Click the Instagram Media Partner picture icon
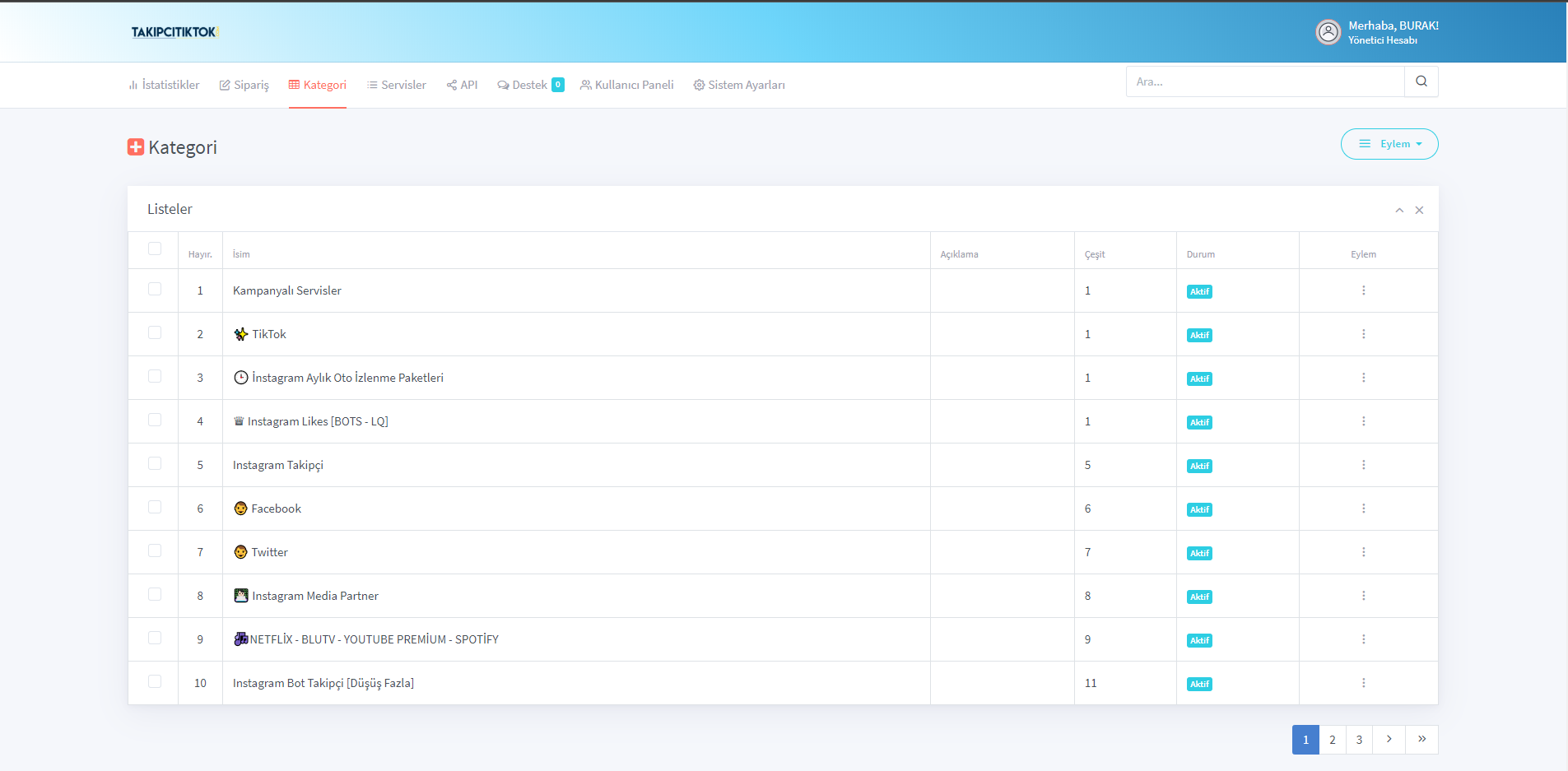Viewport: 1568px width, 771px height. (x=241, y=596)
